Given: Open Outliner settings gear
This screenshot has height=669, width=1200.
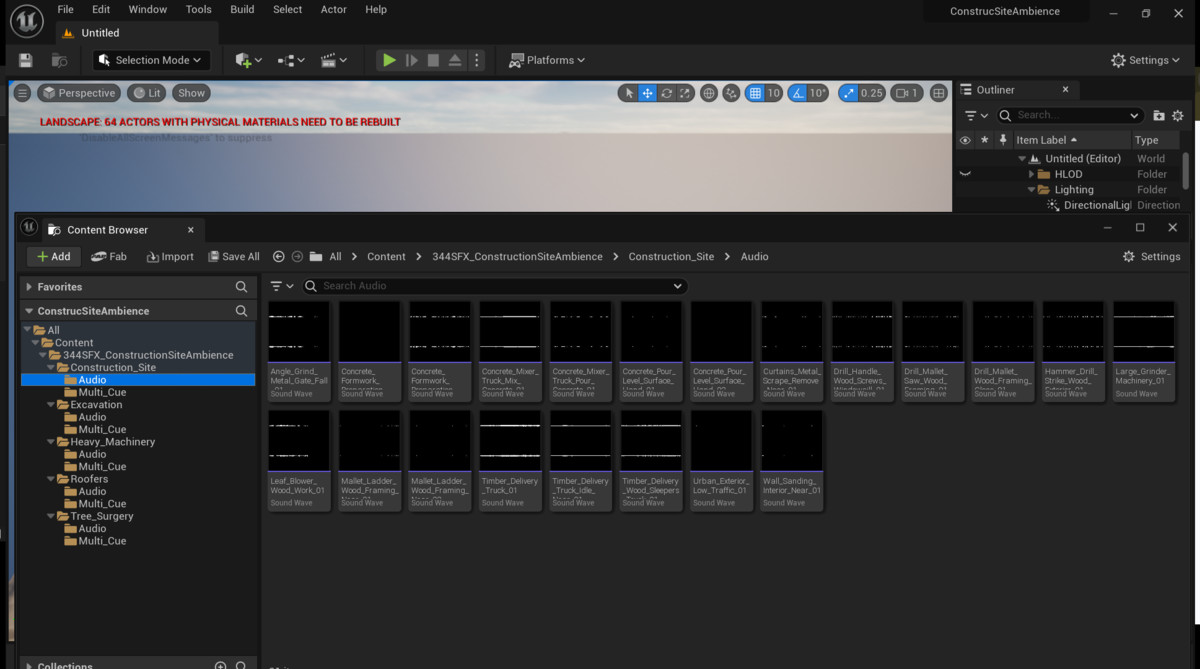Looking at the screenshot, I should (1178, 115).
